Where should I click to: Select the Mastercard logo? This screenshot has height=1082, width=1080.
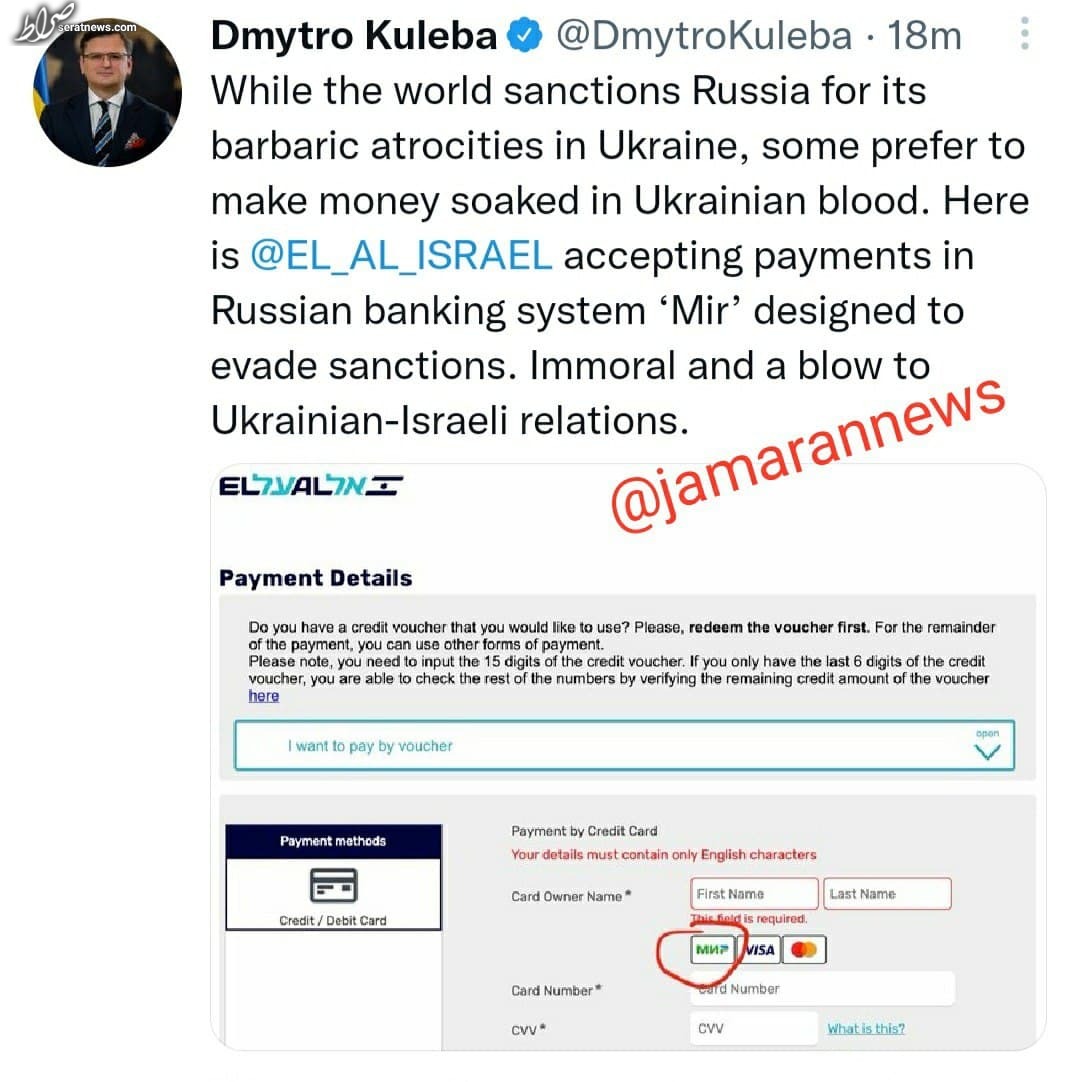(x=804, y=950)
